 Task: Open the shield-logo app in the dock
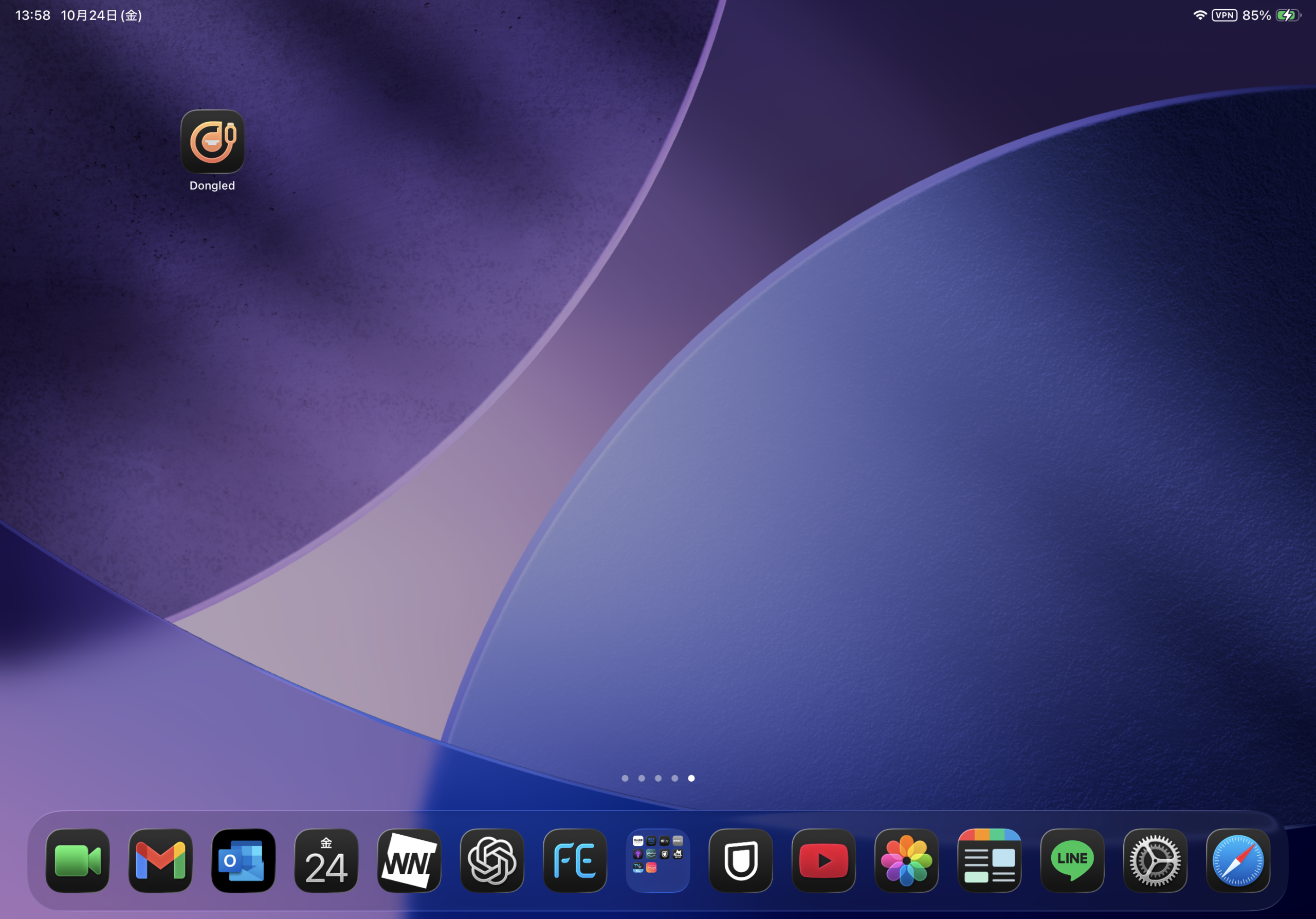(x=741, y=860)
